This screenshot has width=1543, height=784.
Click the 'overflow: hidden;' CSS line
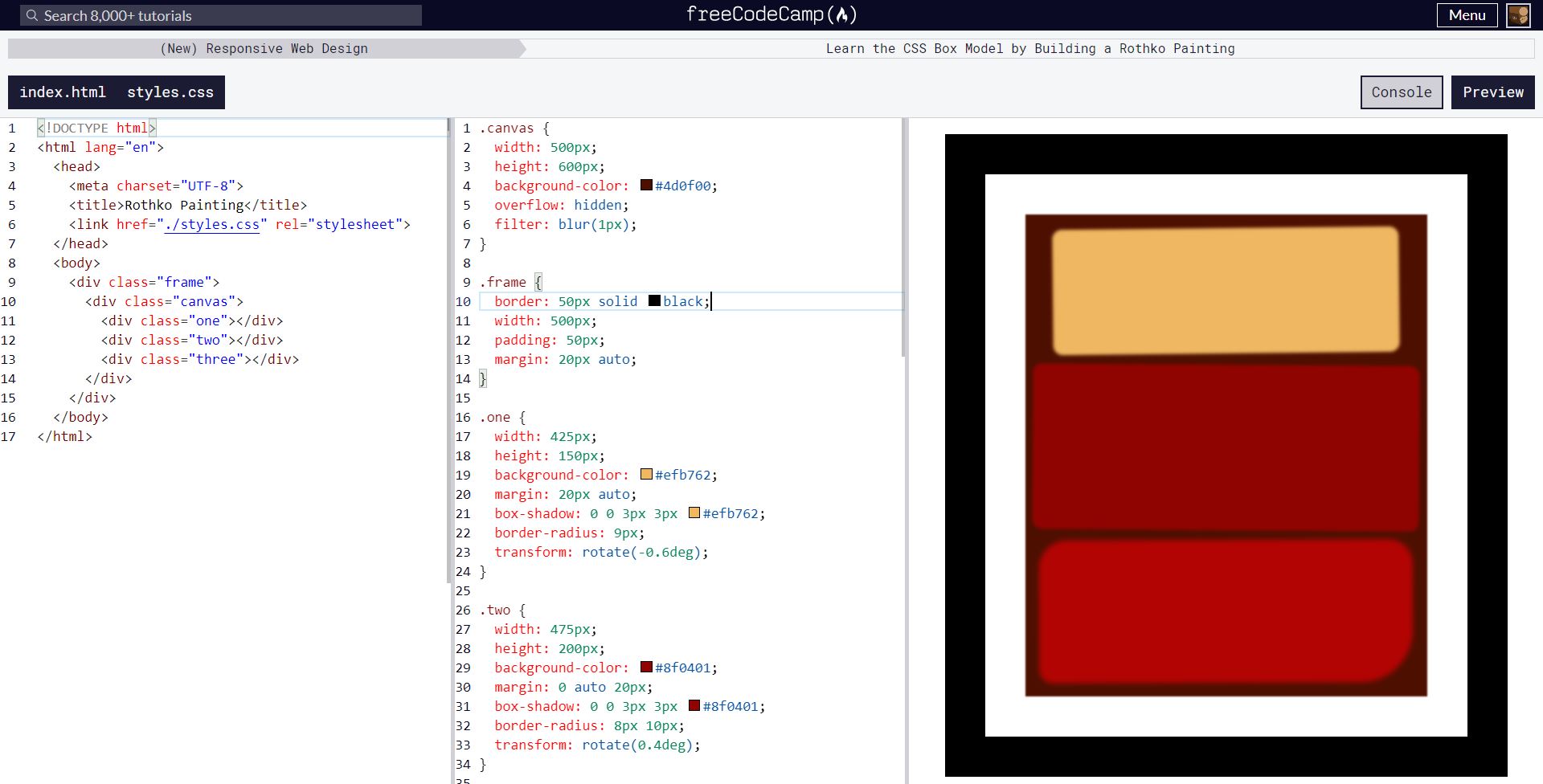pos(562,205)
